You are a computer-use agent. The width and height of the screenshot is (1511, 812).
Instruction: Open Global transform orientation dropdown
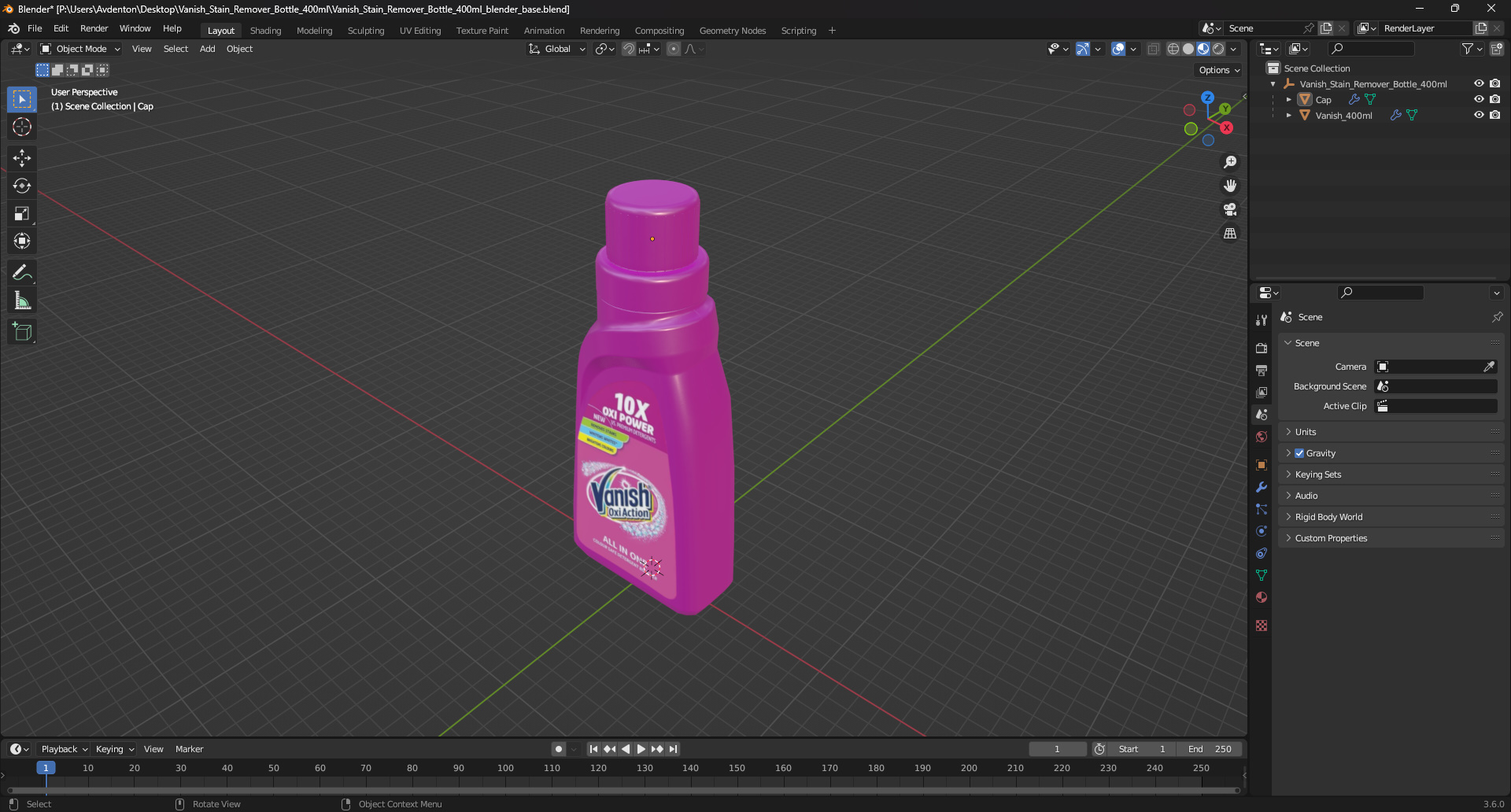click(557, 49)
